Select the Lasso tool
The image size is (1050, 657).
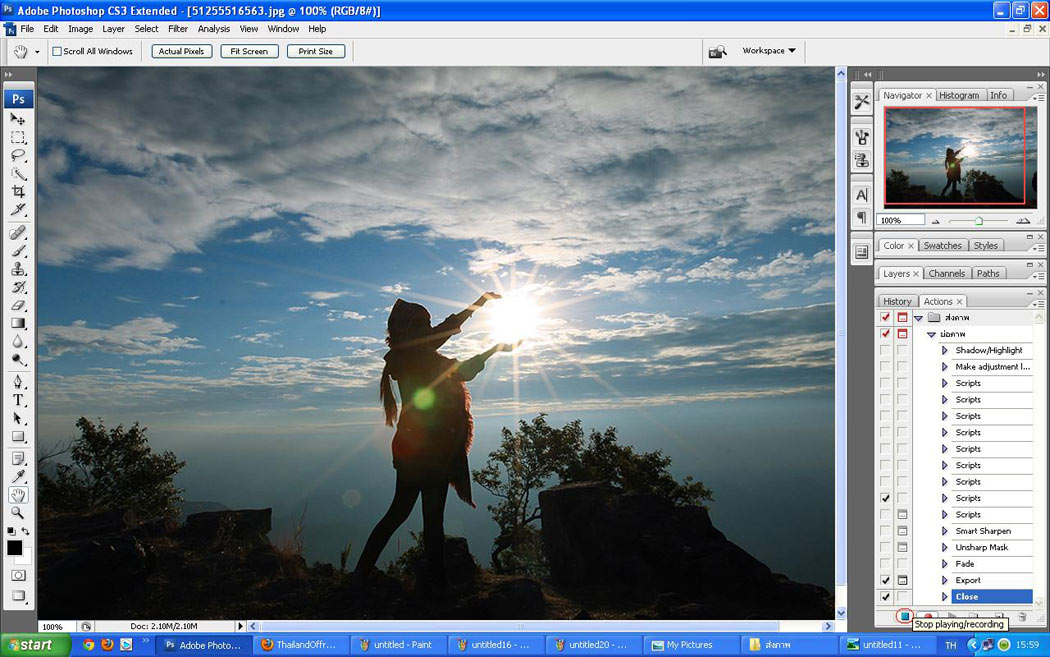point(18,155)
